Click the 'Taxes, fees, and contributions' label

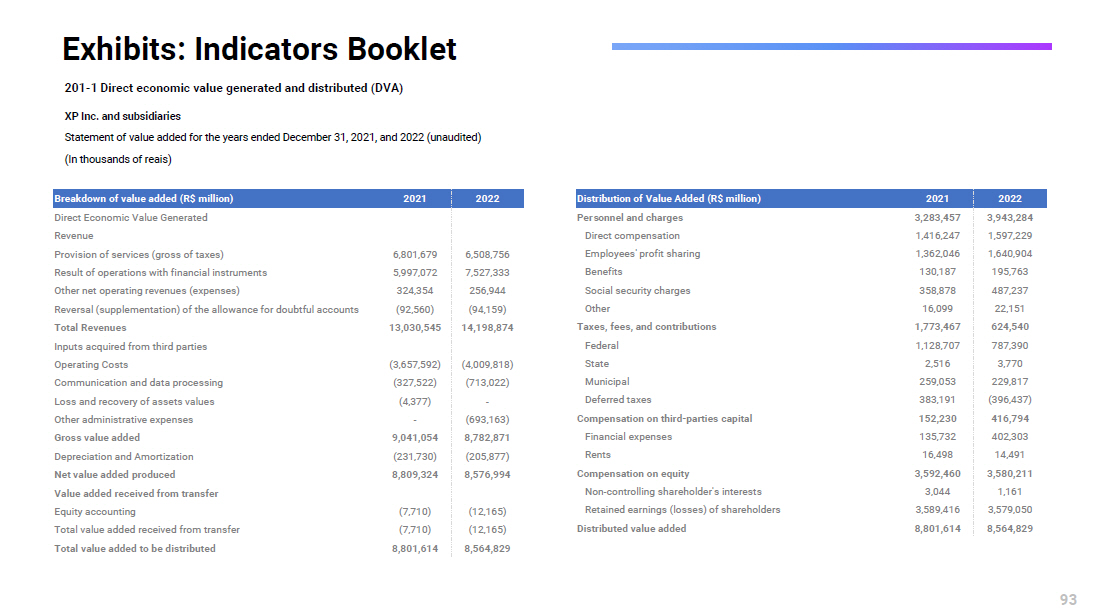[x=646, y=327]
